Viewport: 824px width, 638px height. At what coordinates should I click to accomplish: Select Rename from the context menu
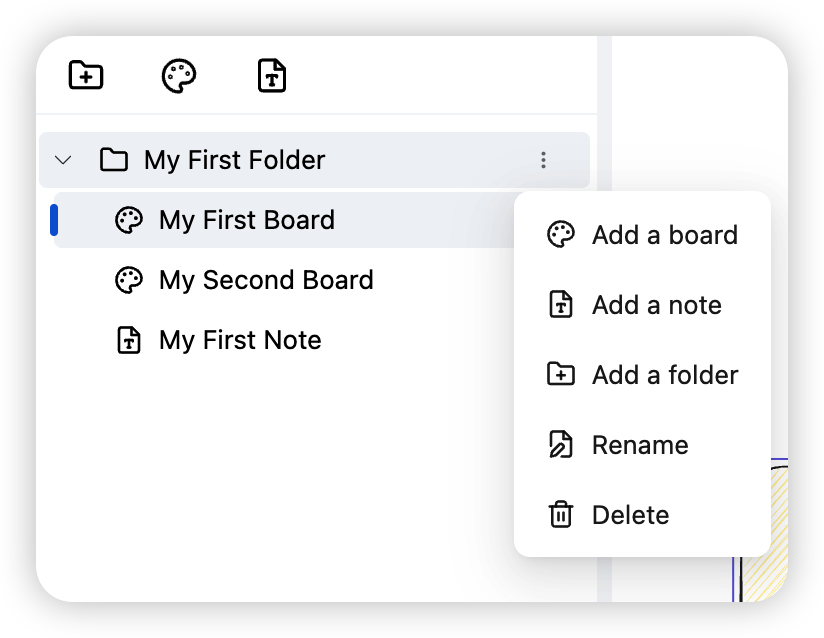(640, 445)
